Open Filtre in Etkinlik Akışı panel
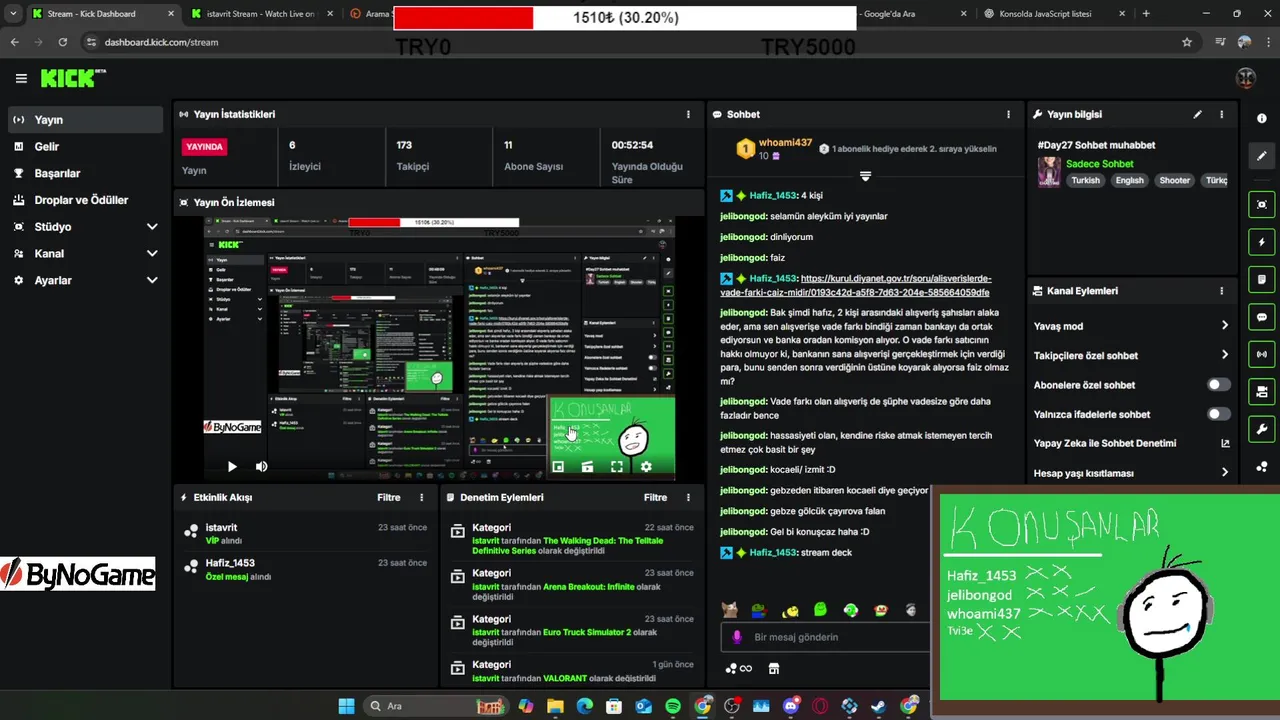Image resolution: width=1280 pixels, height=720 pixels. tap(389, 497)
